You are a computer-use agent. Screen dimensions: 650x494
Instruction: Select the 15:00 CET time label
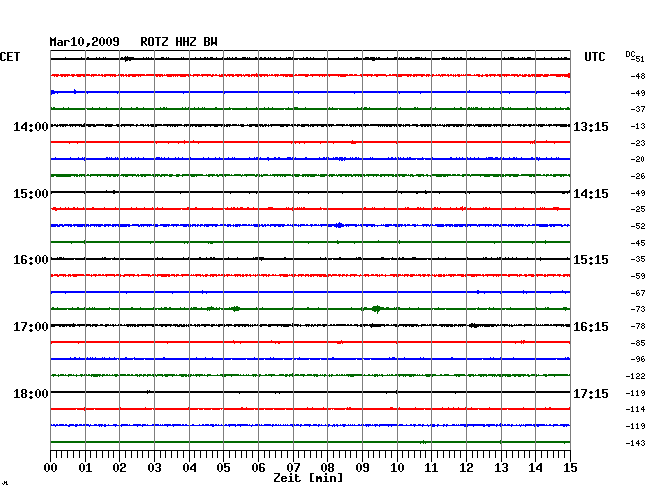click(31, 194)
